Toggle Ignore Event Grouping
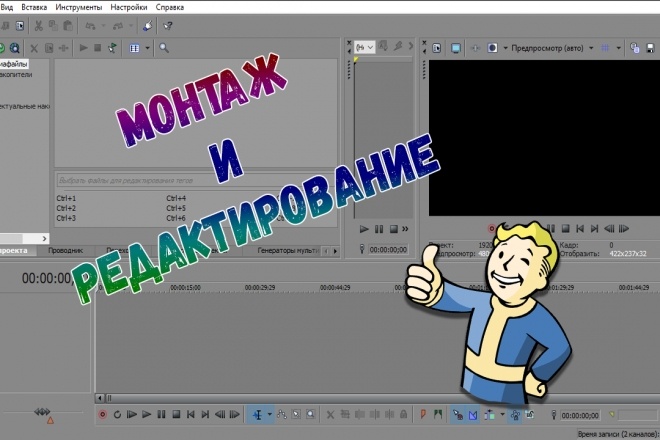 (530, 415)
